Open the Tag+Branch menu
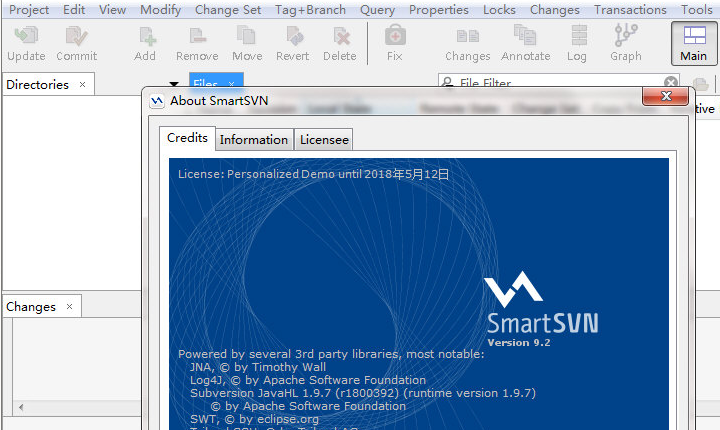 tap(311, 10)
